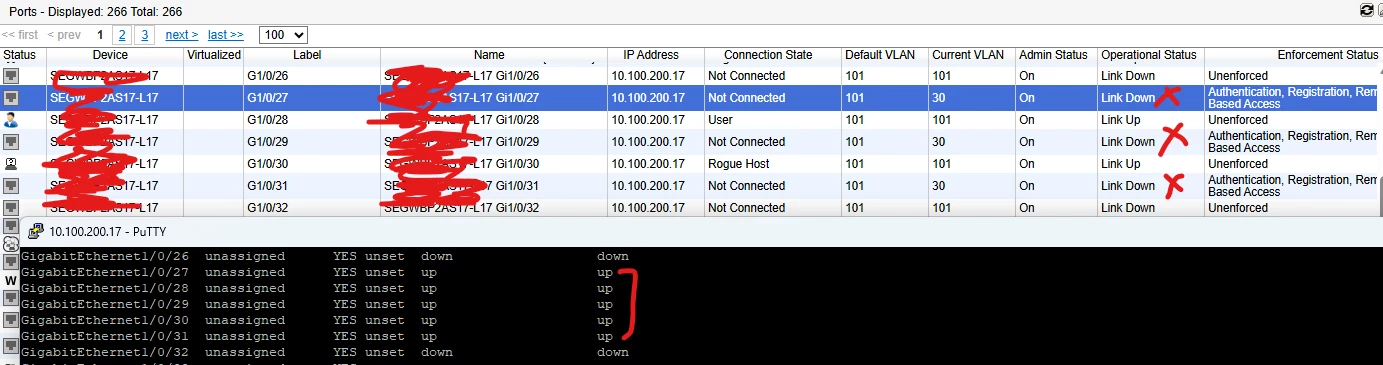Click 'Link Up' in the G1/0/30 row
Image resolution: width=1383 pixels, height=365 pixels.
click(1121, 164)
